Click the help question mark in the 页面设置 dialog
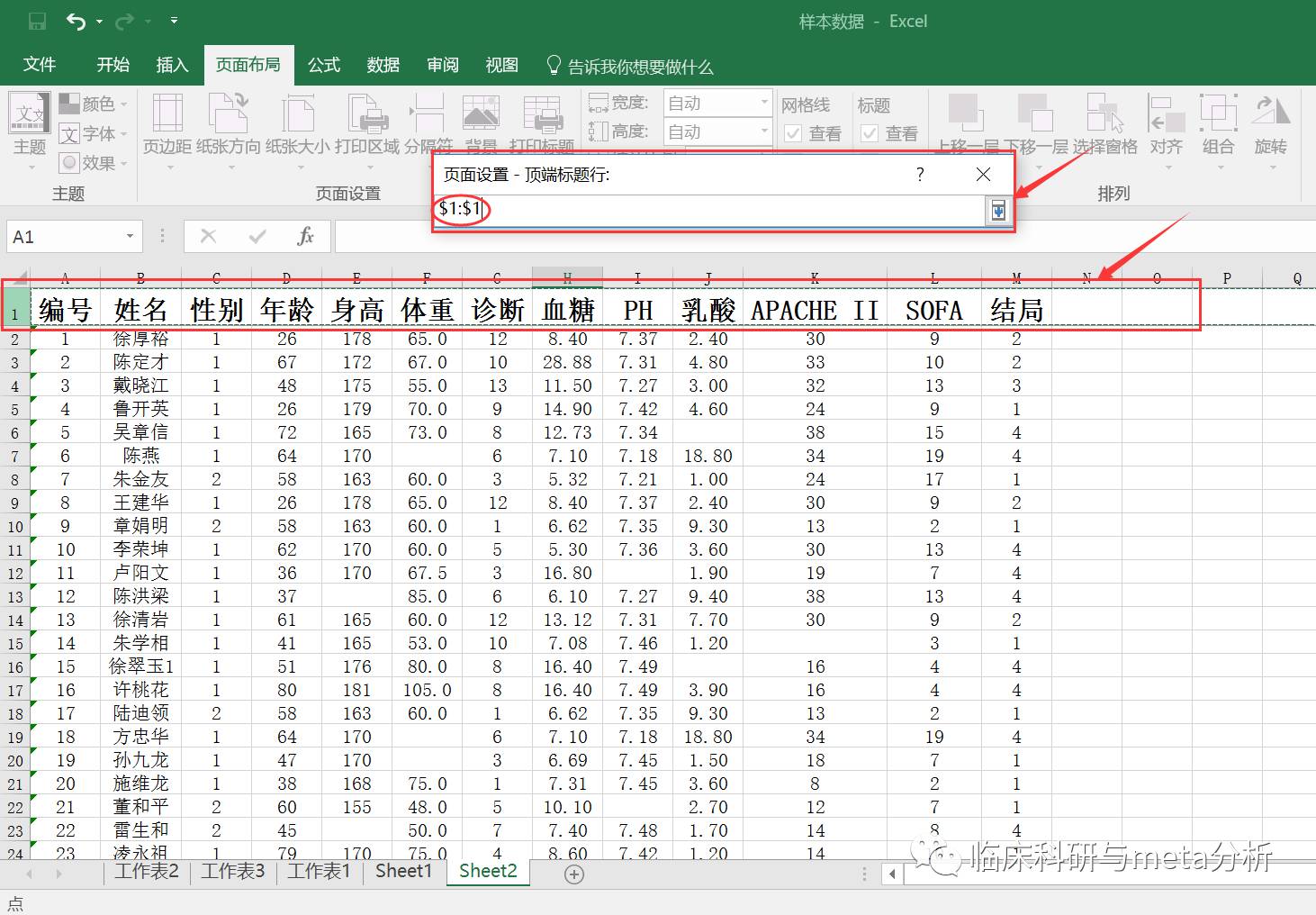This screenshot has height=915, width=1316. click(920, 174)
